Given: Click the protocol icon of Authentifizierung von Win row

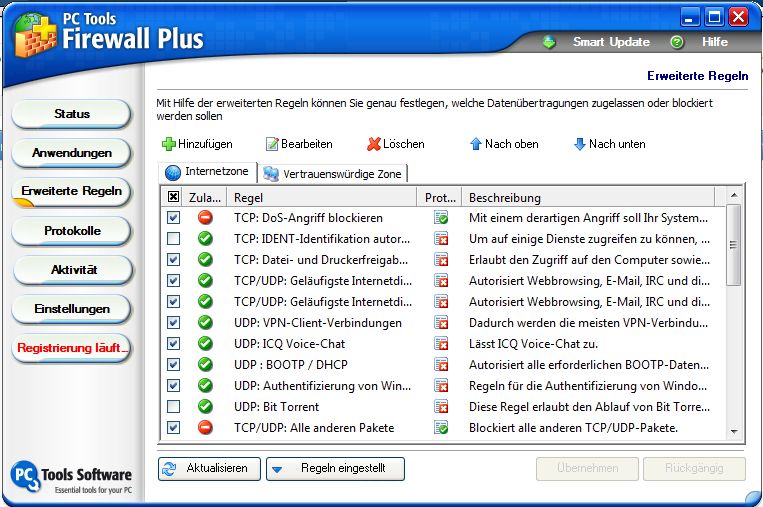Looking at the screenshot, I should [441, 385].
